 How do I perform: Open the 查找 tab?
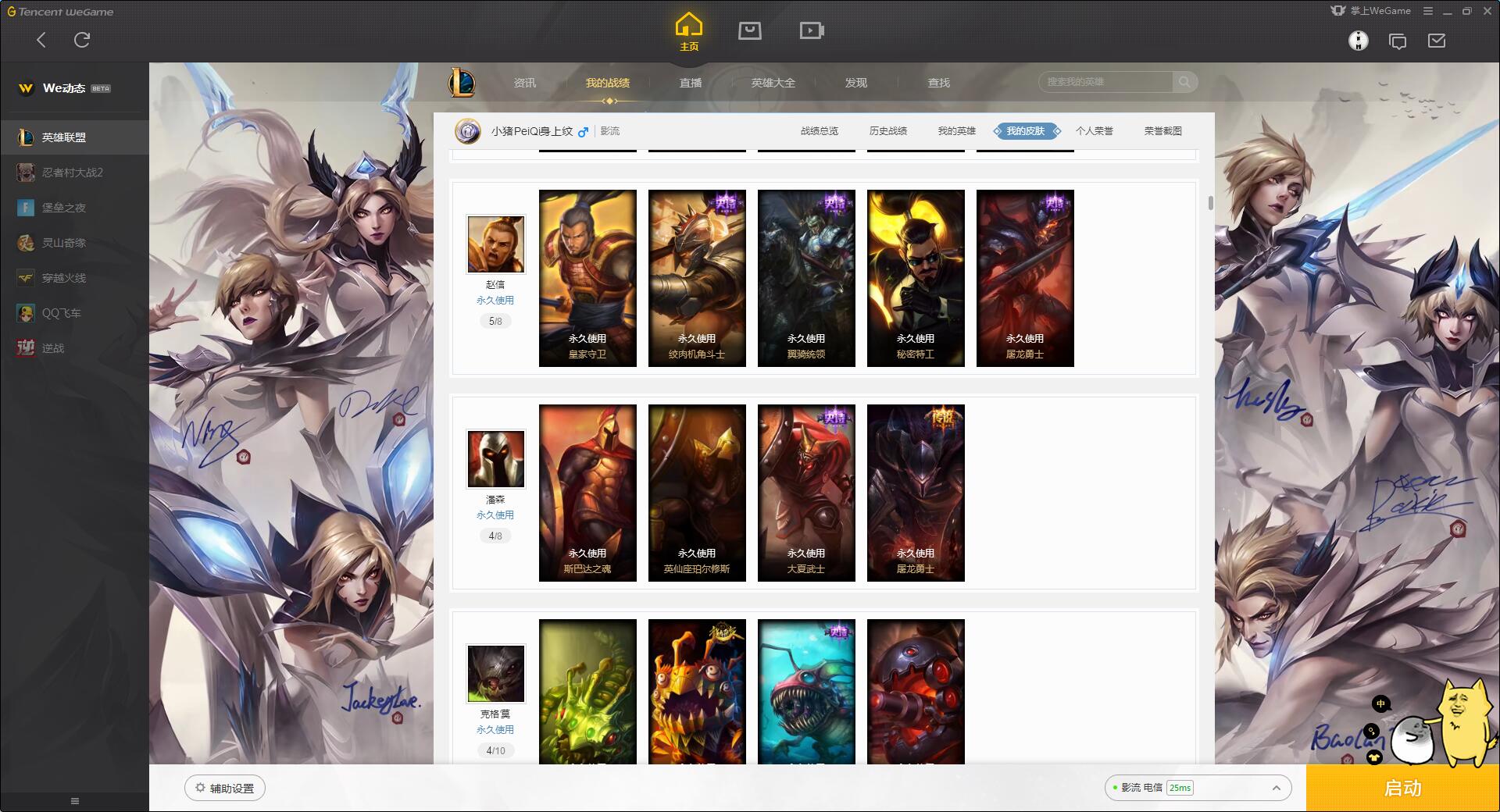(x=939, y=83)
